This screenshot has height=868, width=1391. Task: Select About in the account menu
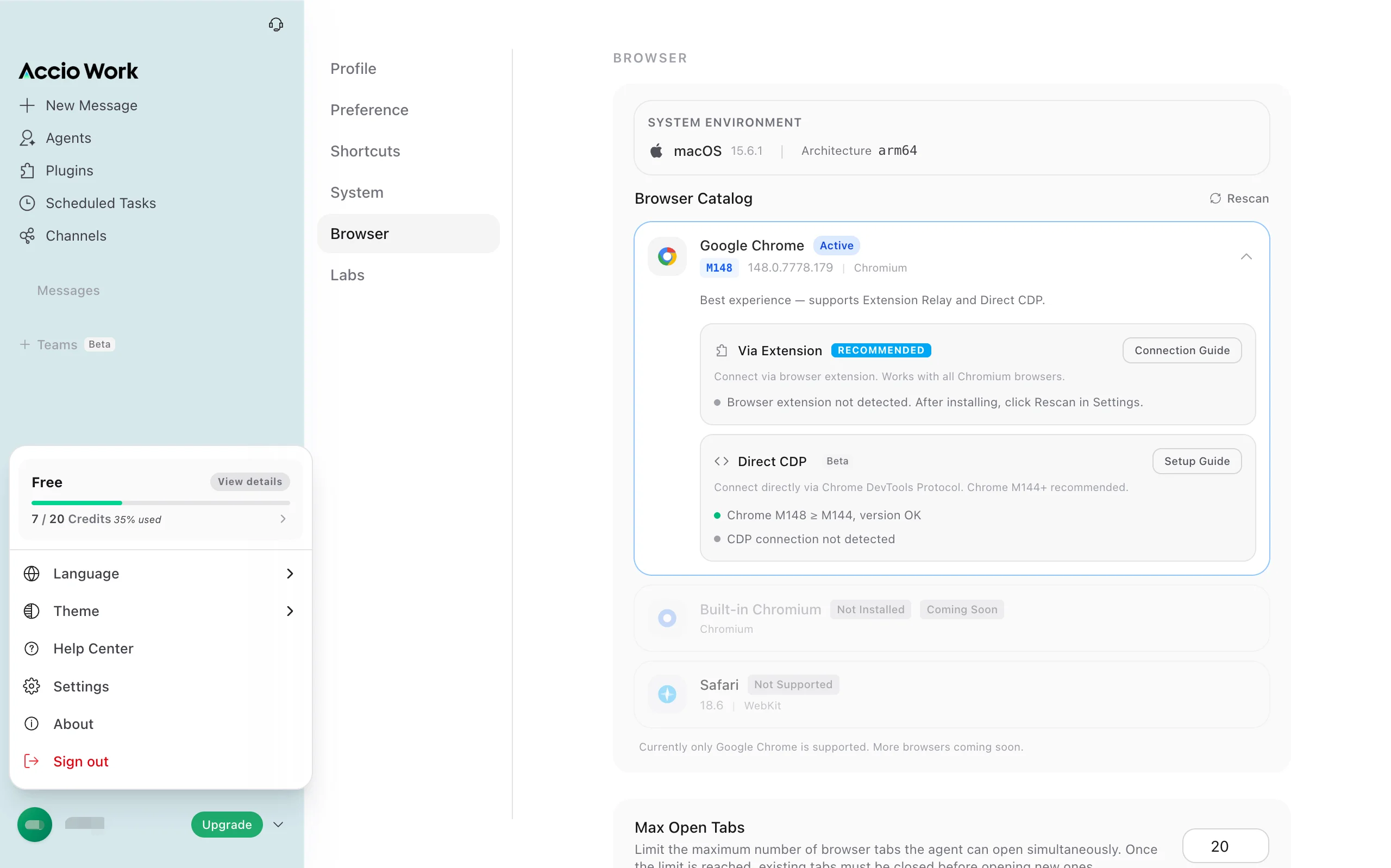tap(161, 724)
